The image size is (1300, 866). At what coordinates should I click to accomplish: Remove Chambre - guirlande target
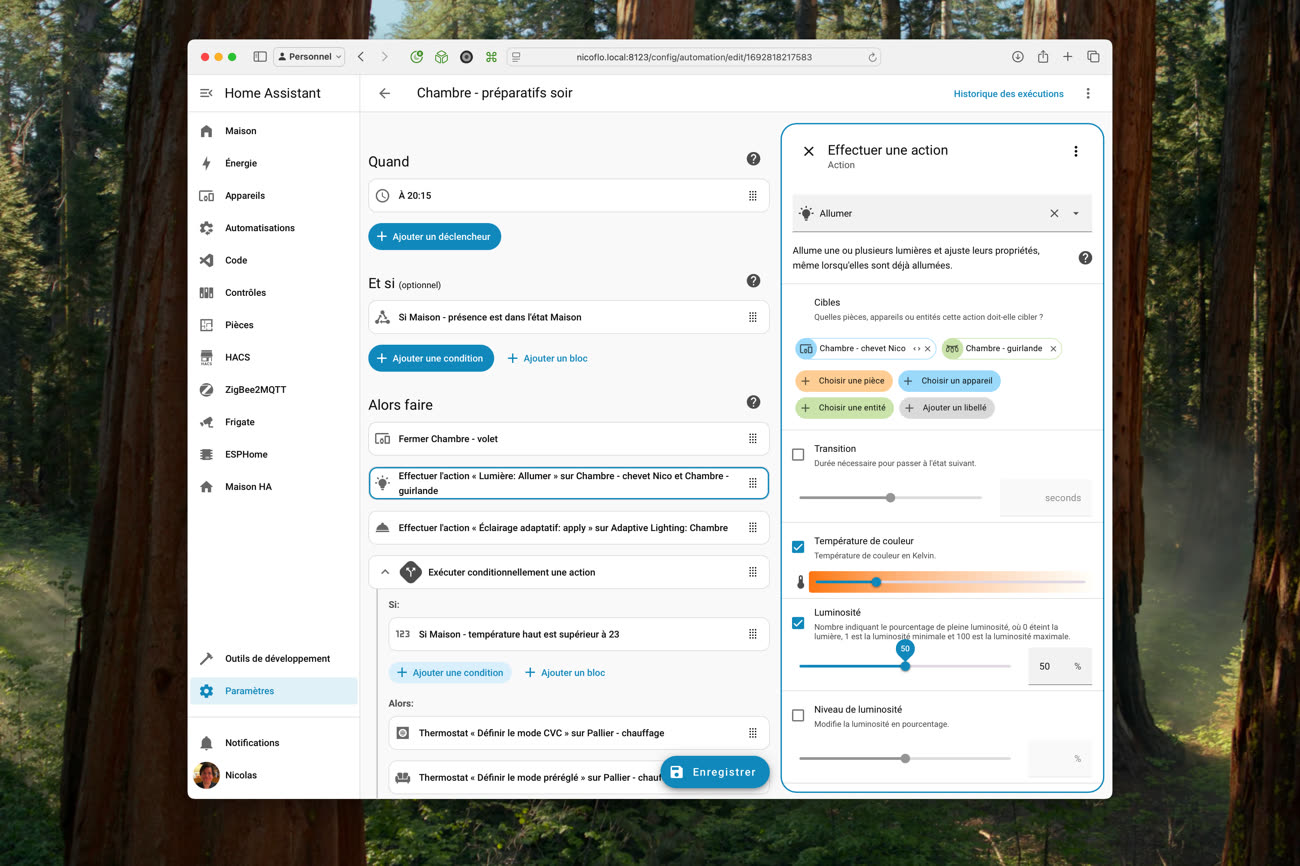tap(1053, 349)
